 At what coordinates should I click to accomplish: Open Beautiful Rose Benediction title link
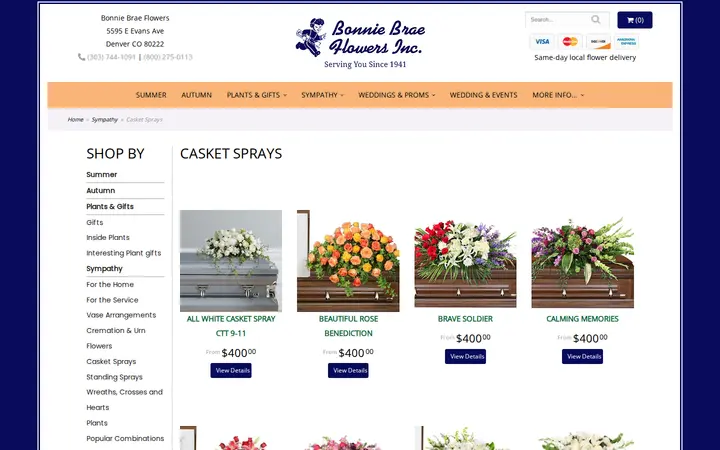tap(349, 326)
